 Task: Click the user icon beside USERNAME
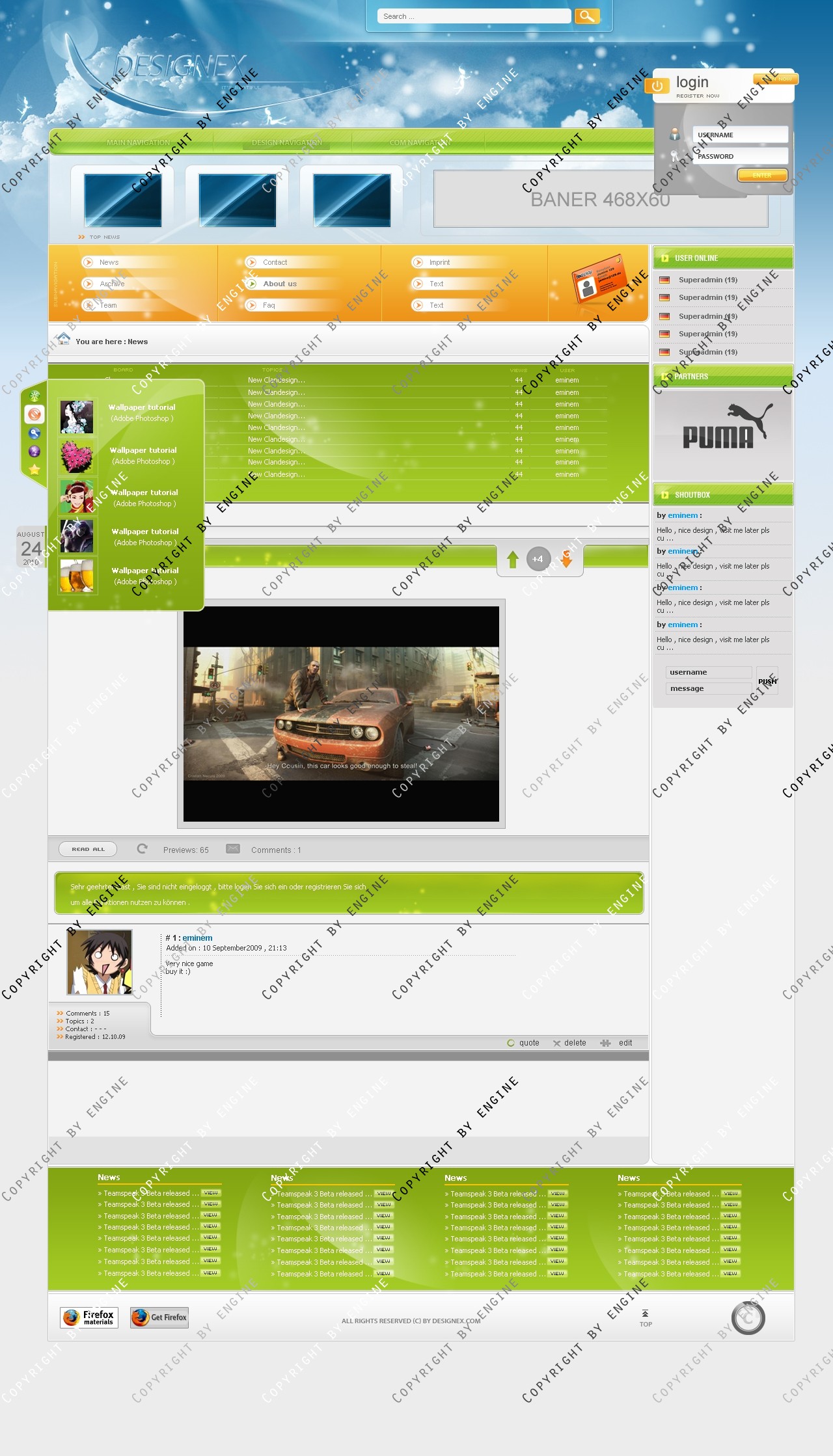pos(675,134)
